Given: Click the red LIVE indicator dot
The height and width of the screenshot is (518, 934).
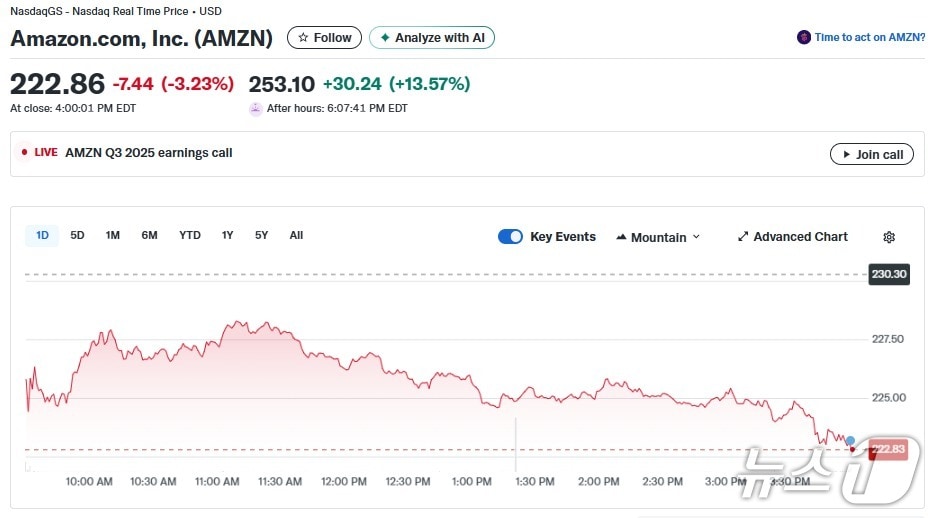Looking at the screenshot, I should click(24, 153).
